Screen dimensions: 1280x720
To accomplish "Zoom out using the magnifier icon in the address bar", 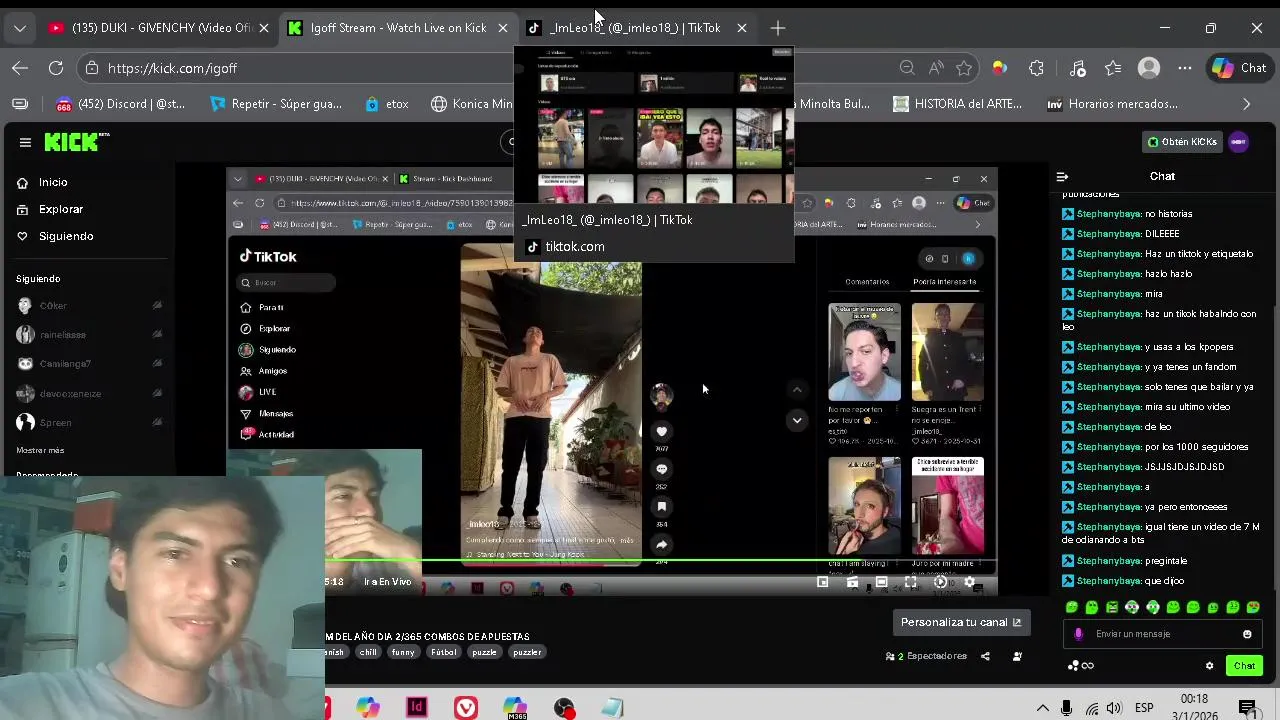I will [907, 68].
